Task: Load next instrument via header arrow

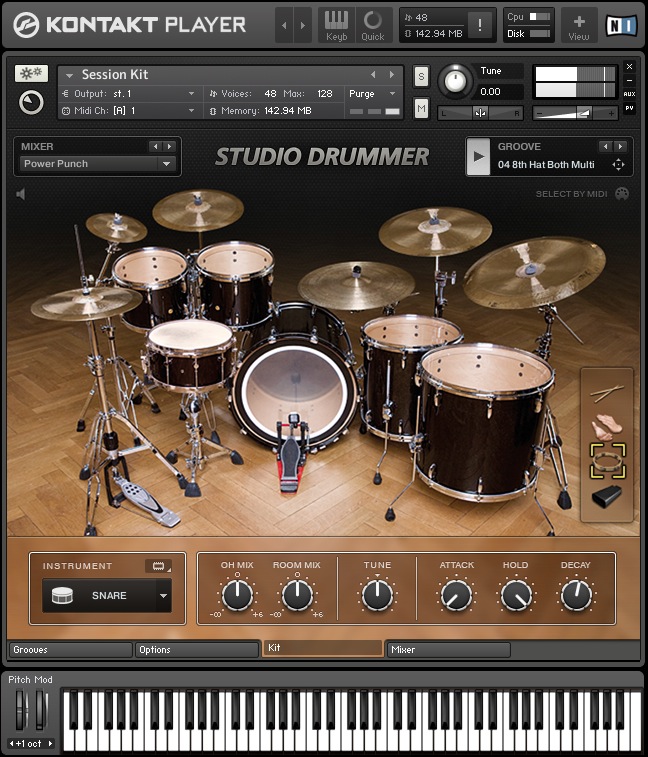Action: tap(392, 75)
